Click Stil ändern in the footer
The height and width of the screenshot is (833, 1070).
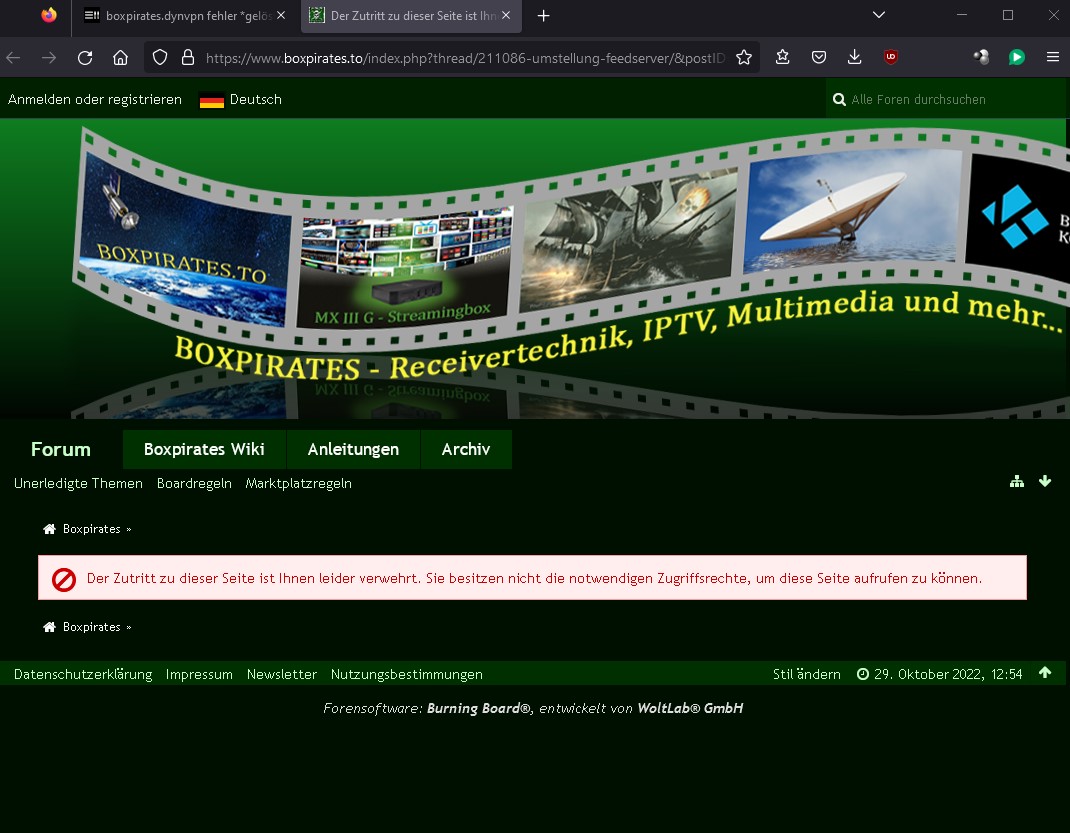click(x=806, y=675)
